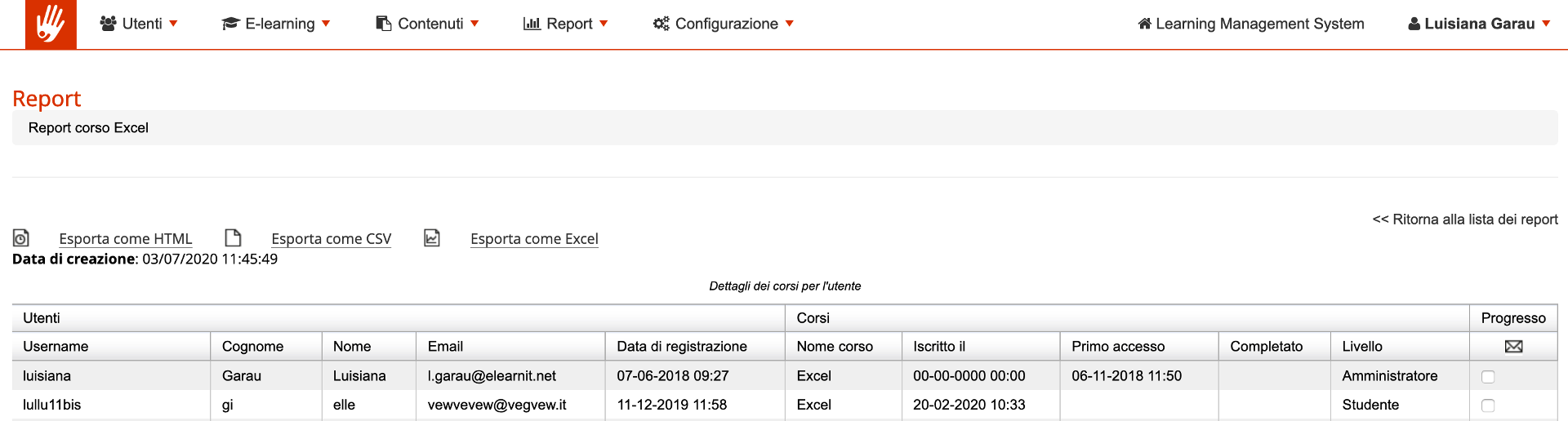Click the home icon beside Learning Management System
The image size is (1568, 421).
[1144, 24]
